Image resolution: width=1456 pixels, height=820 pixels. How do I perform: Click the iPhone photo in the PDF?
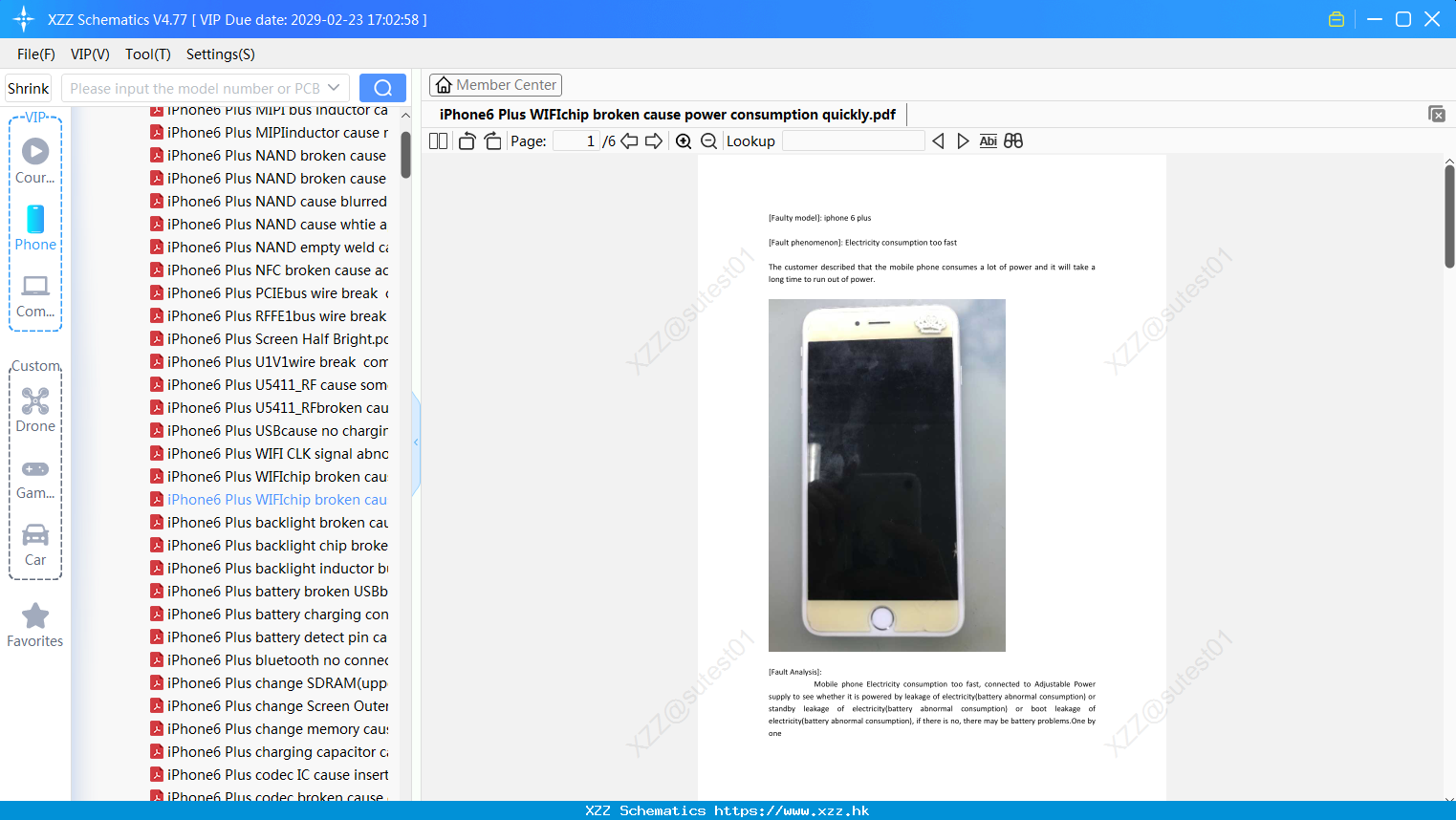tap(887, 475)
